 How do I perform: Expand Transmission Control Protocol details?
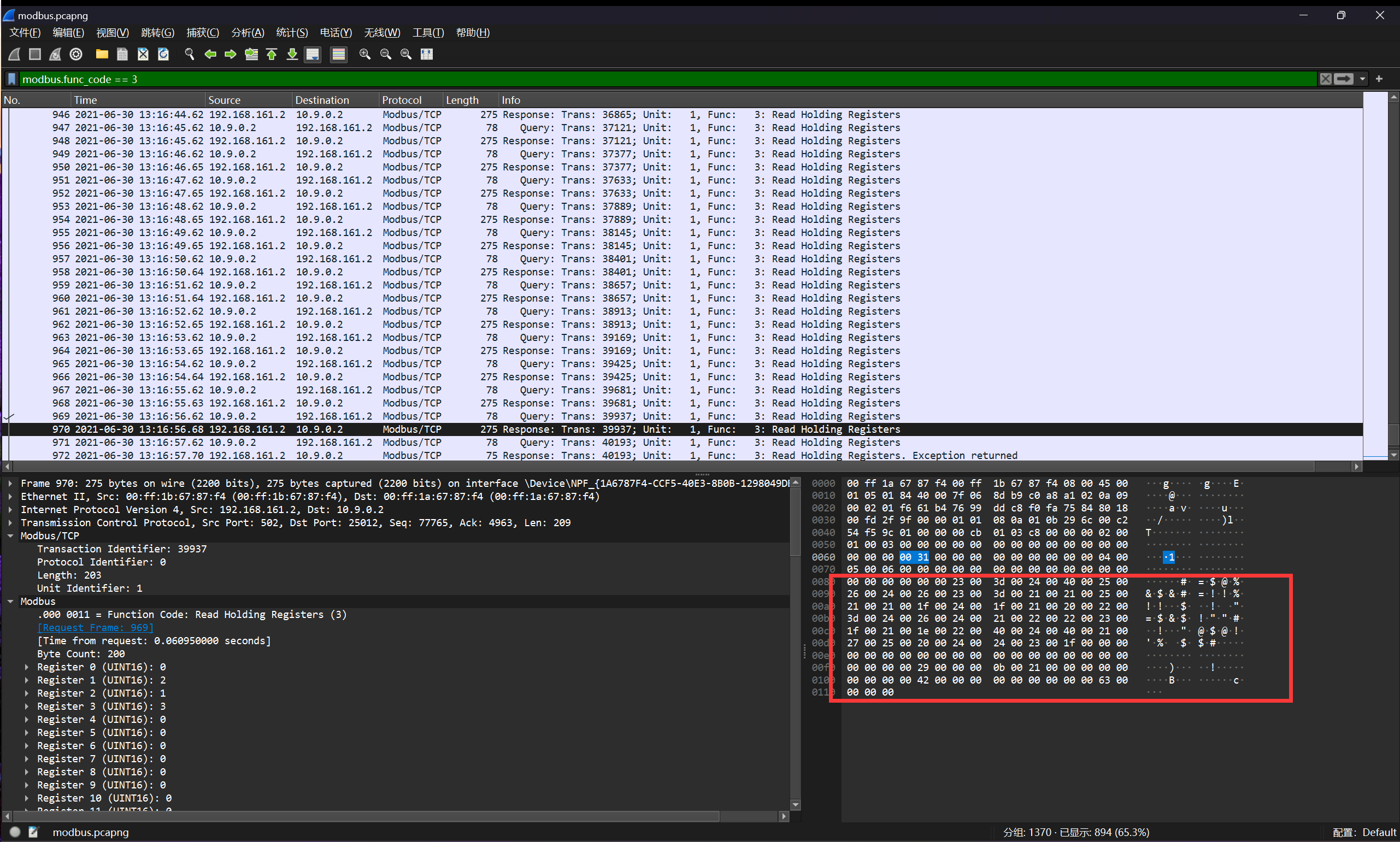(10, 522)
